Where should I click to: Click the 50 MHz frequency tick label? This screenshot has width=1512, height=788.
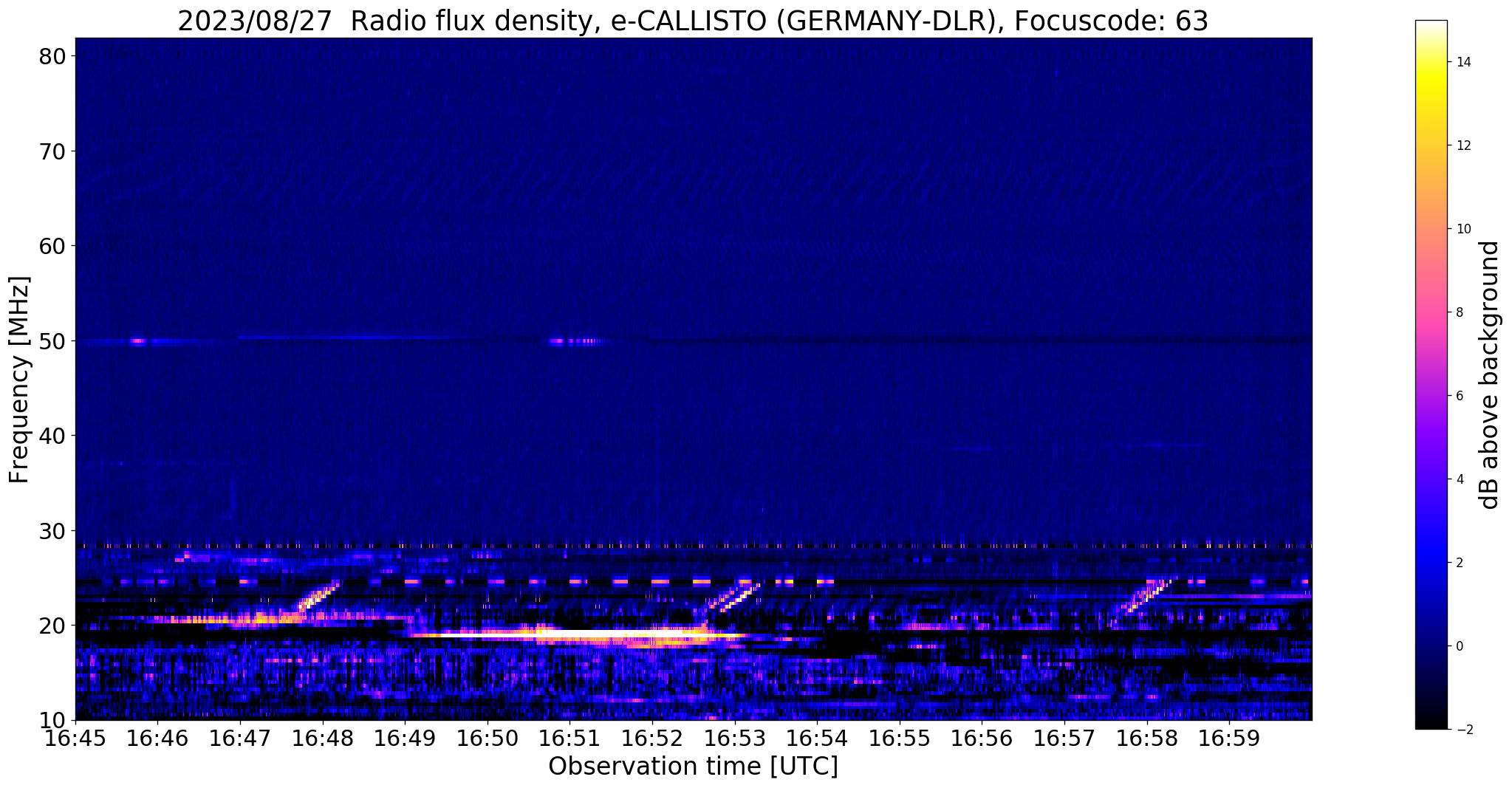coord(53,341)
